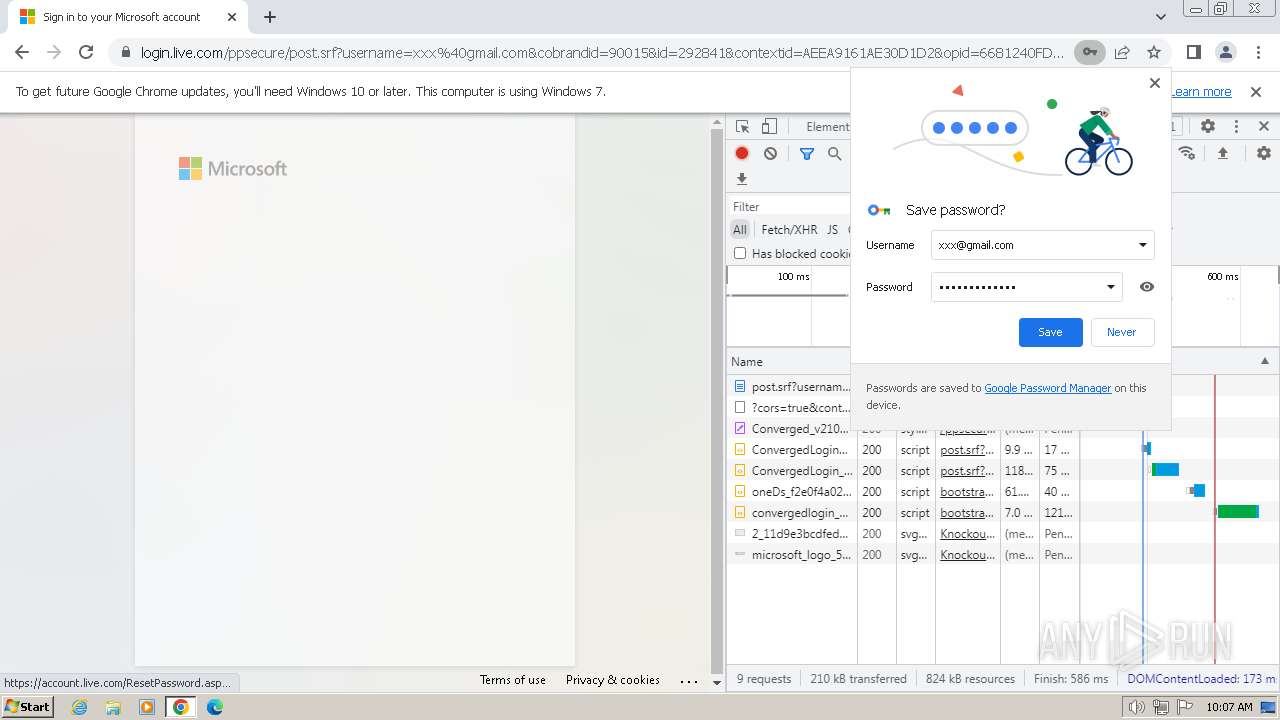Go back to previous page
This screenshot has height=720, width=1280.
tap(22, 52)
